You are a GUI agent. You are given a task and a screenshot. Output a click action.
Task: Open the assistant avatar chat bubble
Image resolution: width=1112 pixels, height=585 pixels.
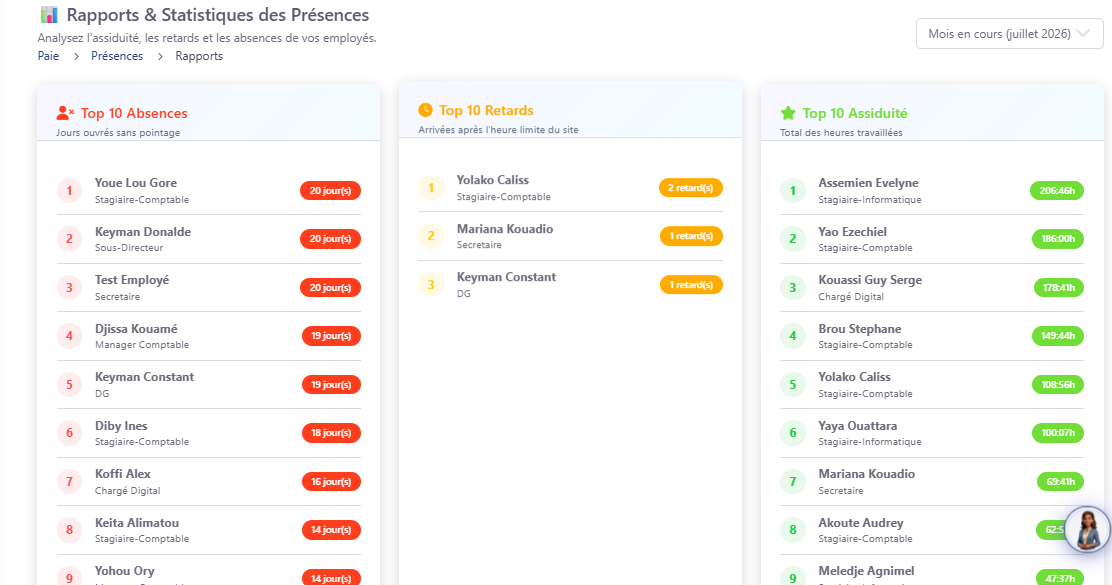[x=1087, y=529]
